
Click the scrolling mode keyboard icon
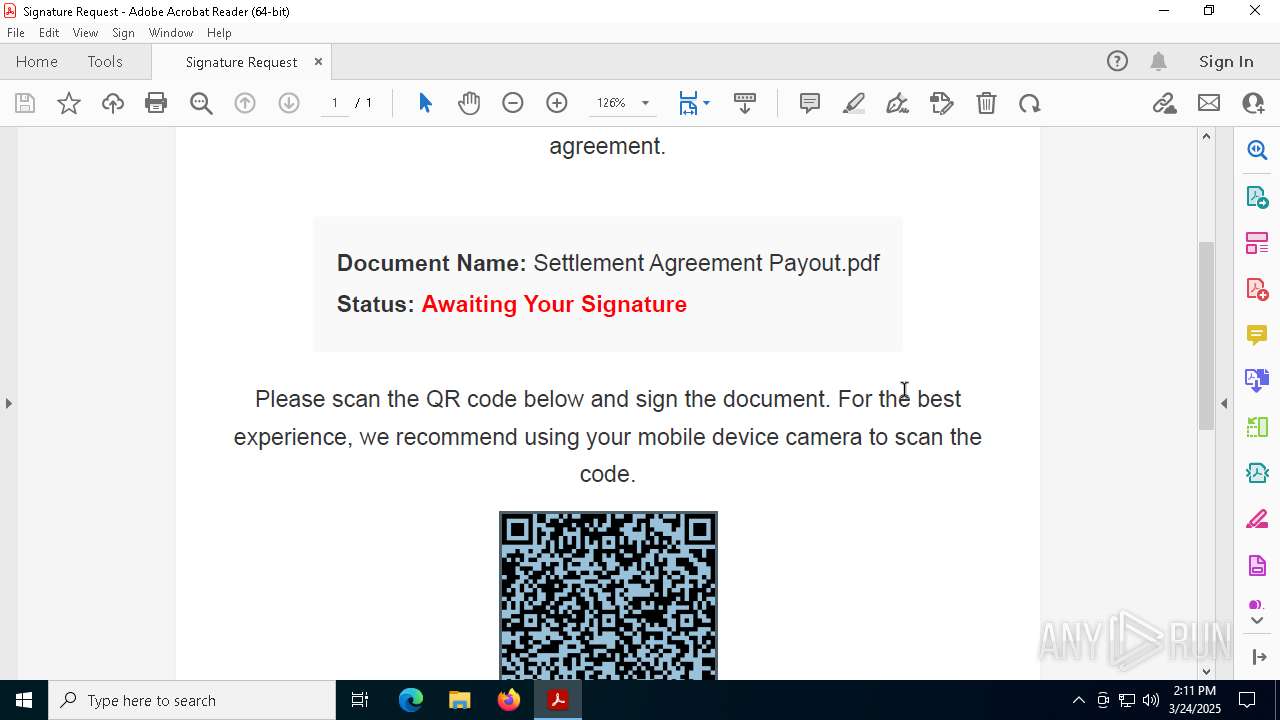(x=745, y=103)
